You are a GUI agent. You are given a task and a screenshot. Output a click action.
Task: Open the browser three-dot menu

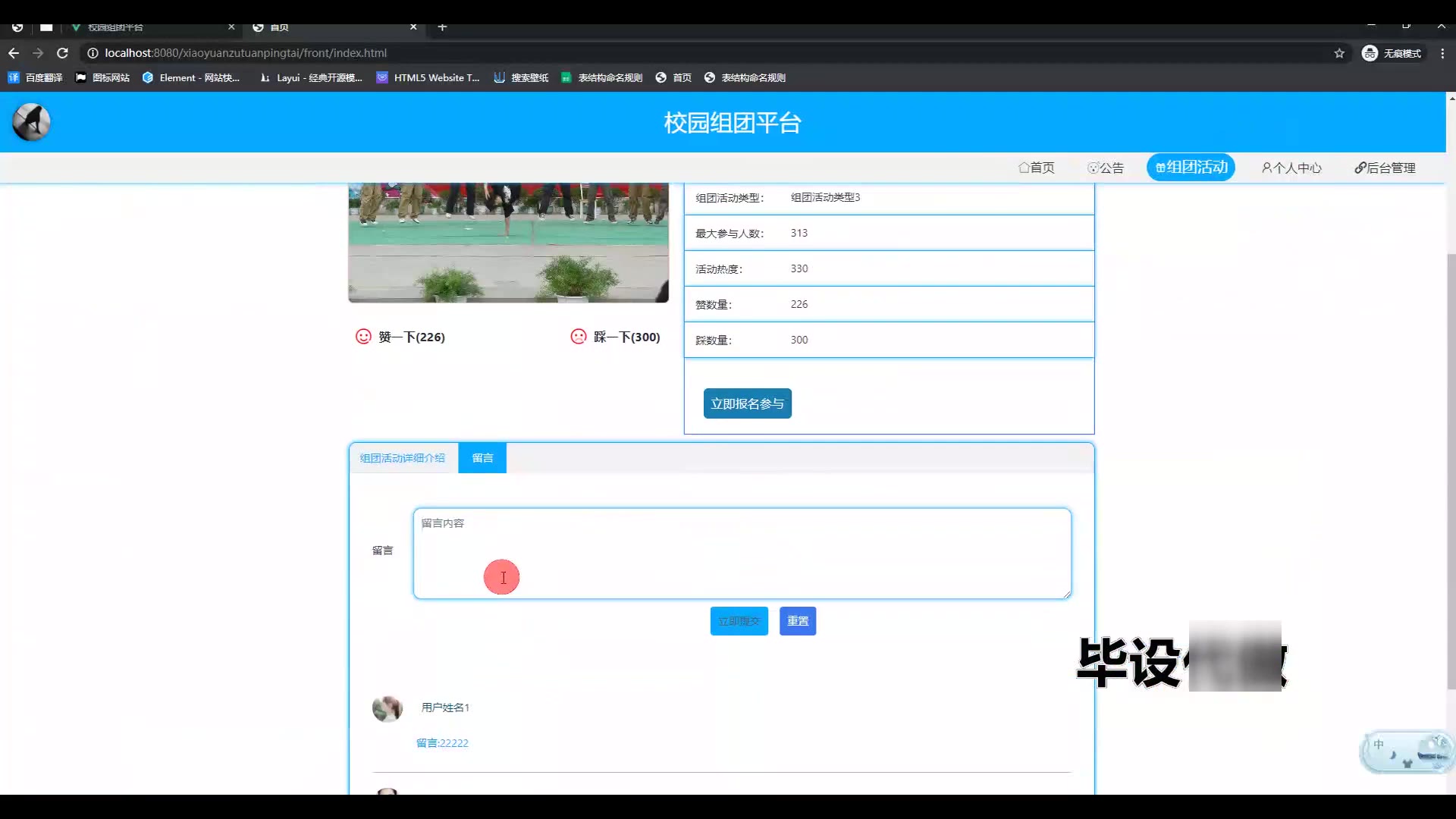(x=1442, y=53)
